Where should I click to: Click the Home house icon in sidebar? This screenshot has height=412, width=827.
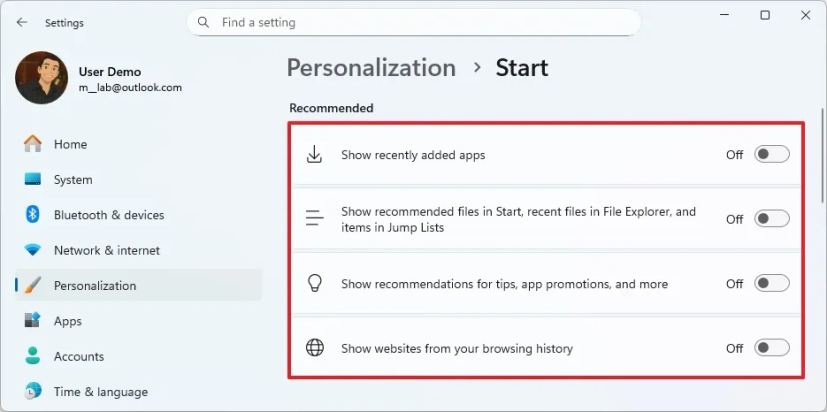[x=33, y=144]
